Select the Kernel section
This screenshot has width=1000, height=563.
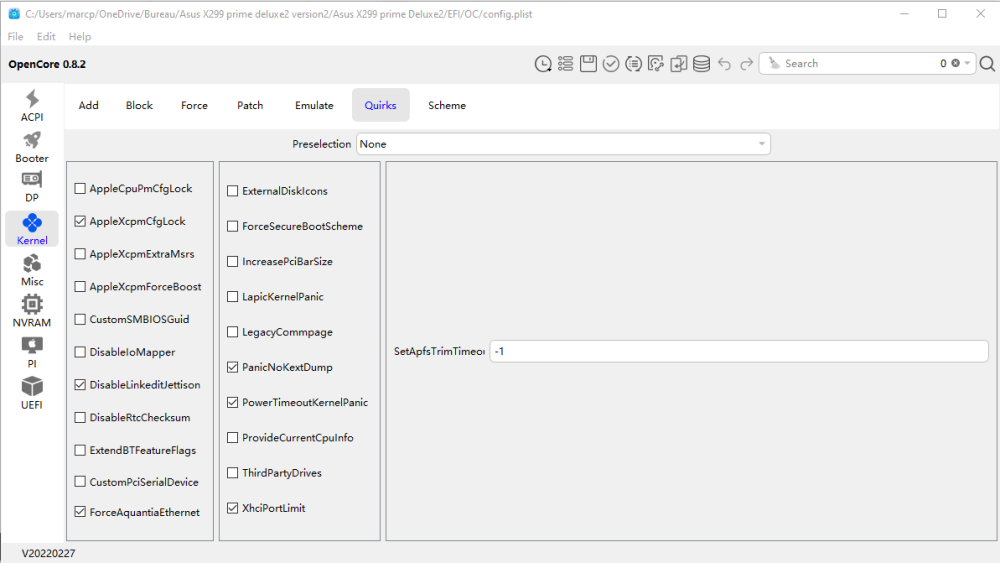click(x=32, y=229)
